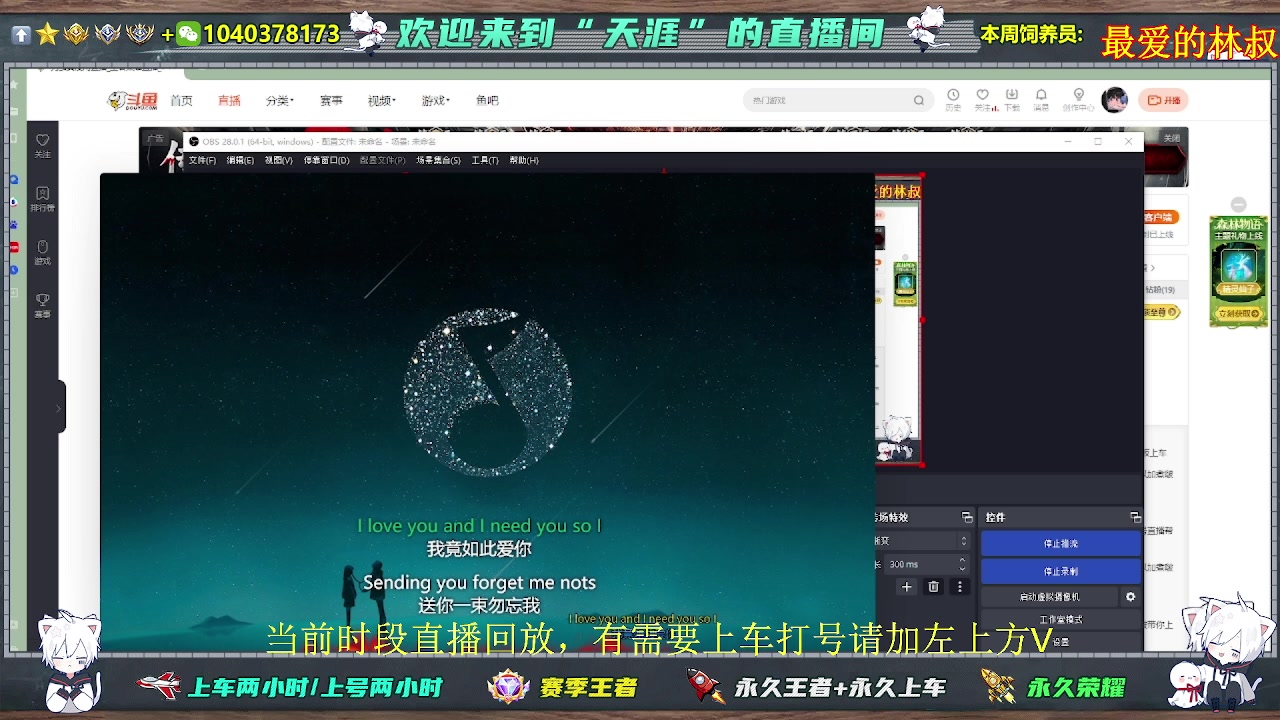This screenshot has height=720, width=1280.
Task: Maximize the OBS window
Action: click(x=1098, y=142)
